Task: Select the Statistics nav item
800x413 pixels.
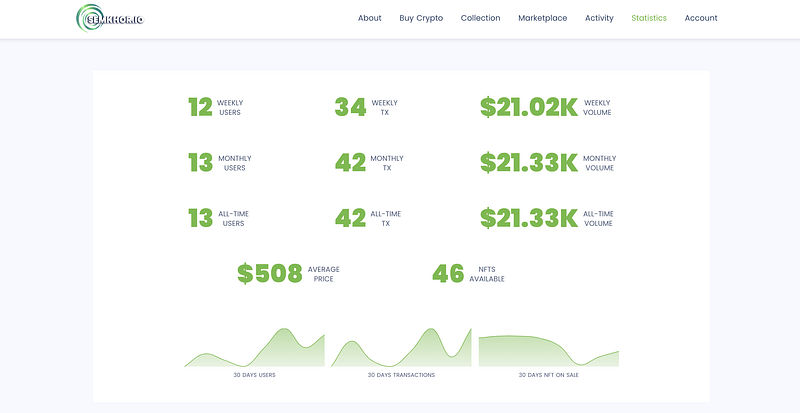Action: (x=648, y=18)
